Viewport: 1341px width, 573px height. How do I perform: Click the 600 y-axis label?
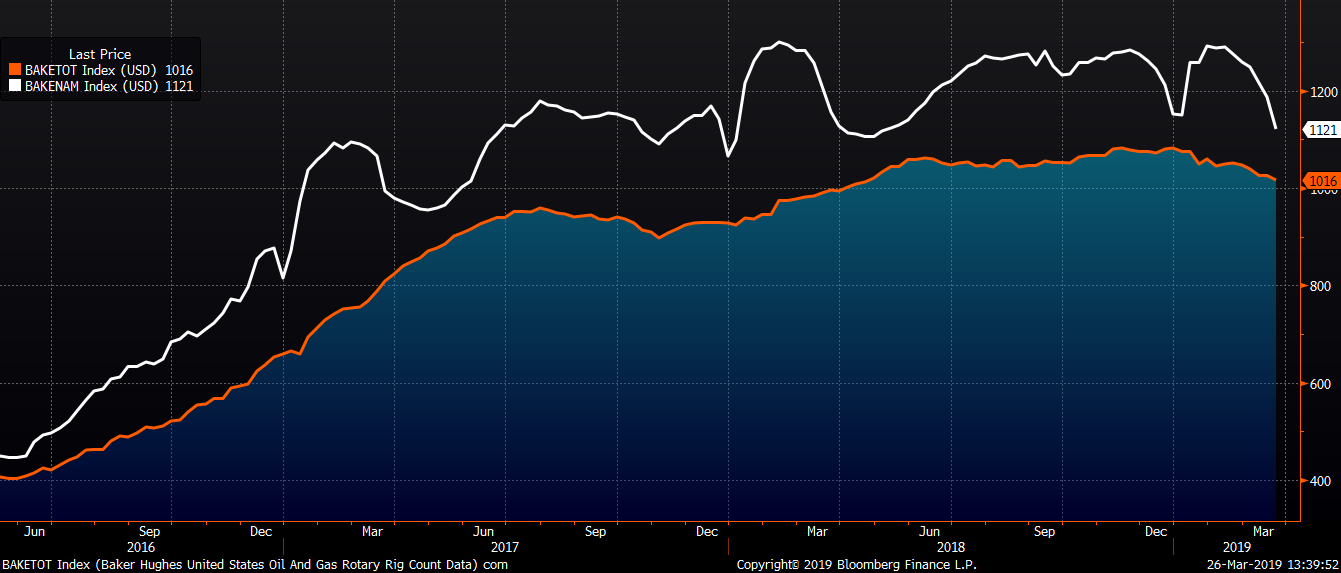pyautogui.click(x=1319, y=384)
